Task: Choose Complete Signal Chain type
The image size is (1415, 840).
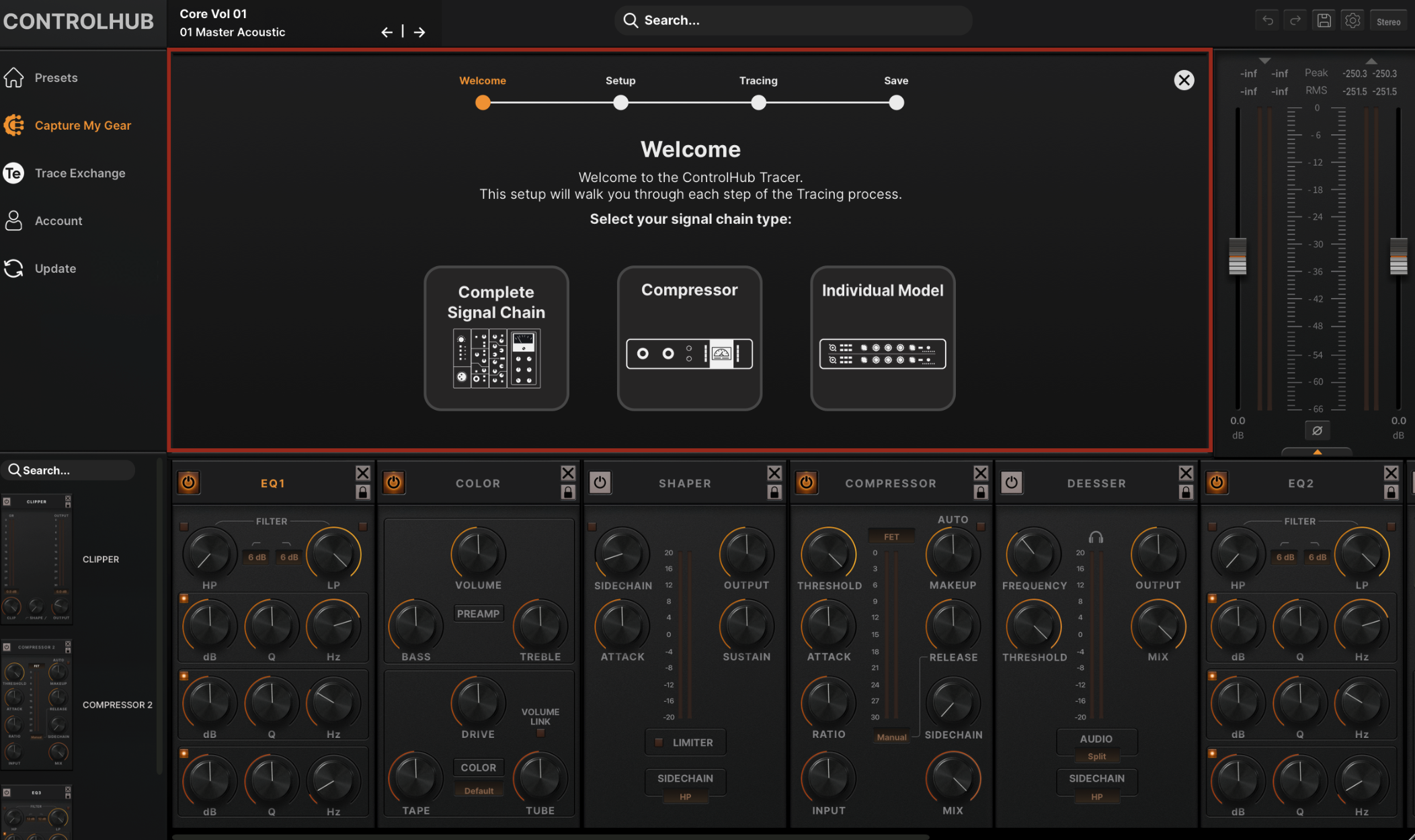Action: (x=496, y=338)
